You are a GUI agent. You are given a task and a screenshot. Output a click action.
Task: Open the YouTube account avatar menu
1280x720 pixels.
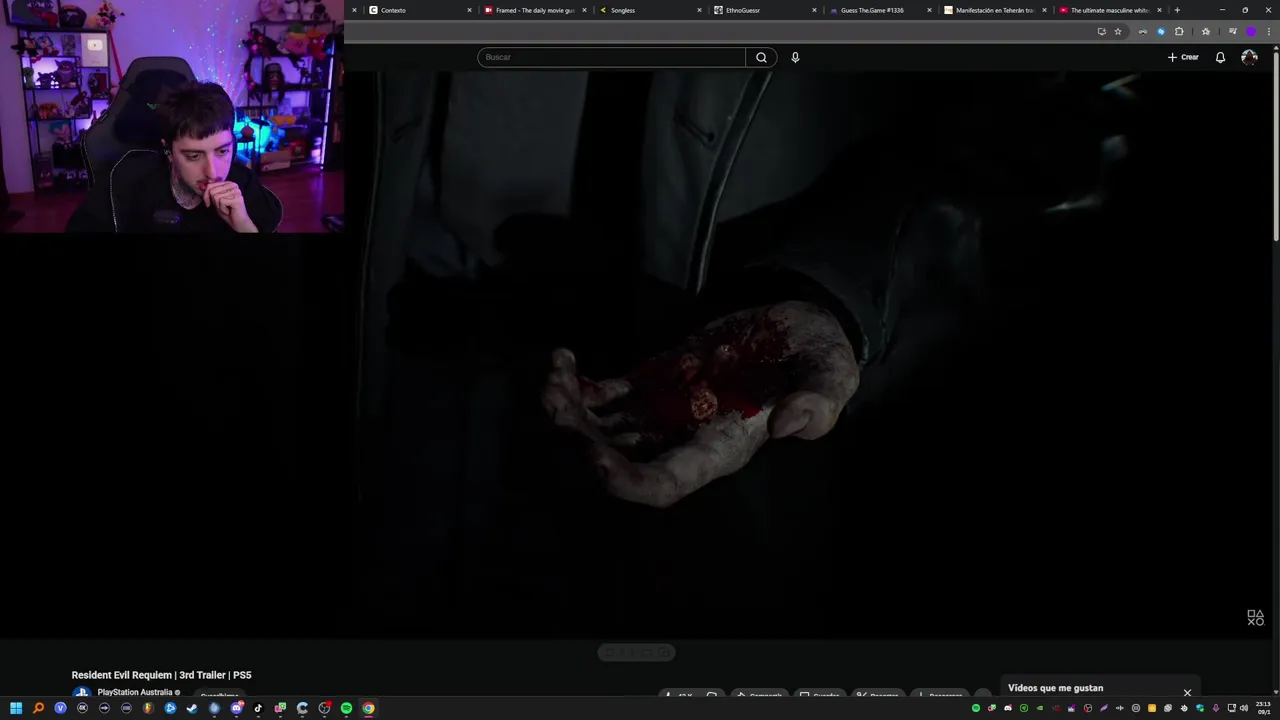tap(1249, 57)
